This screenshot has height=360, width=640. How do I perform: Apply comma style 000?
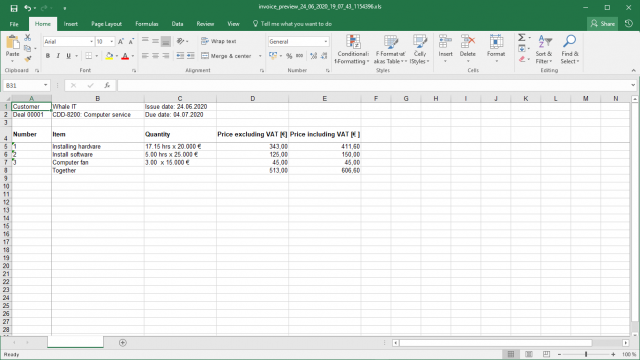click(x=300, y=56)
